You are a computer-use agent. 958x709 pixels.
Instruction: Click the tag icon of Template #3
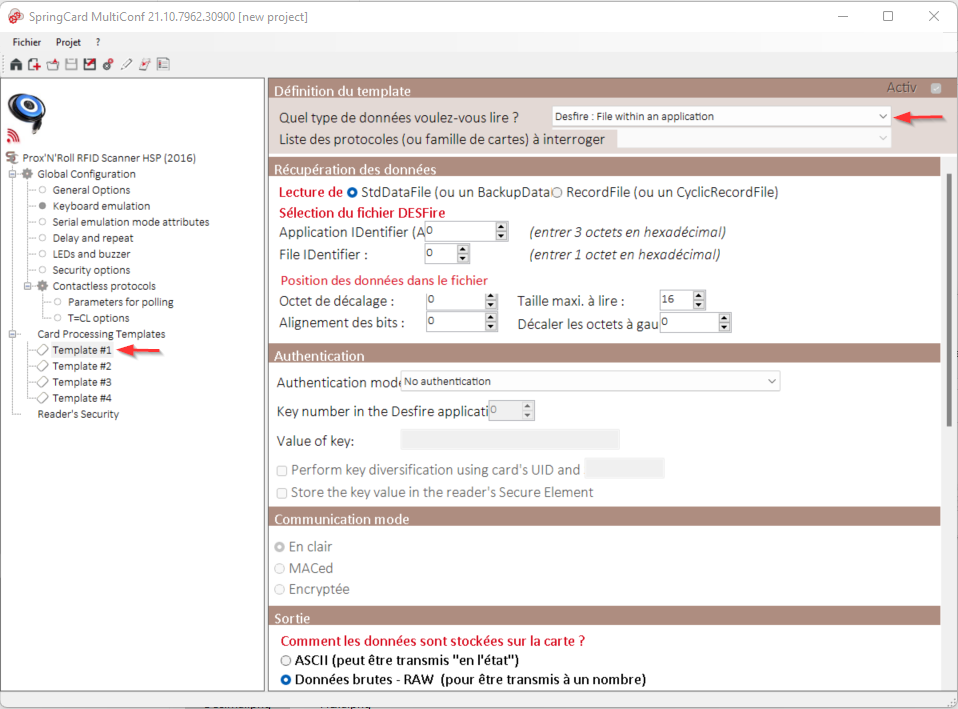[43, 382]
